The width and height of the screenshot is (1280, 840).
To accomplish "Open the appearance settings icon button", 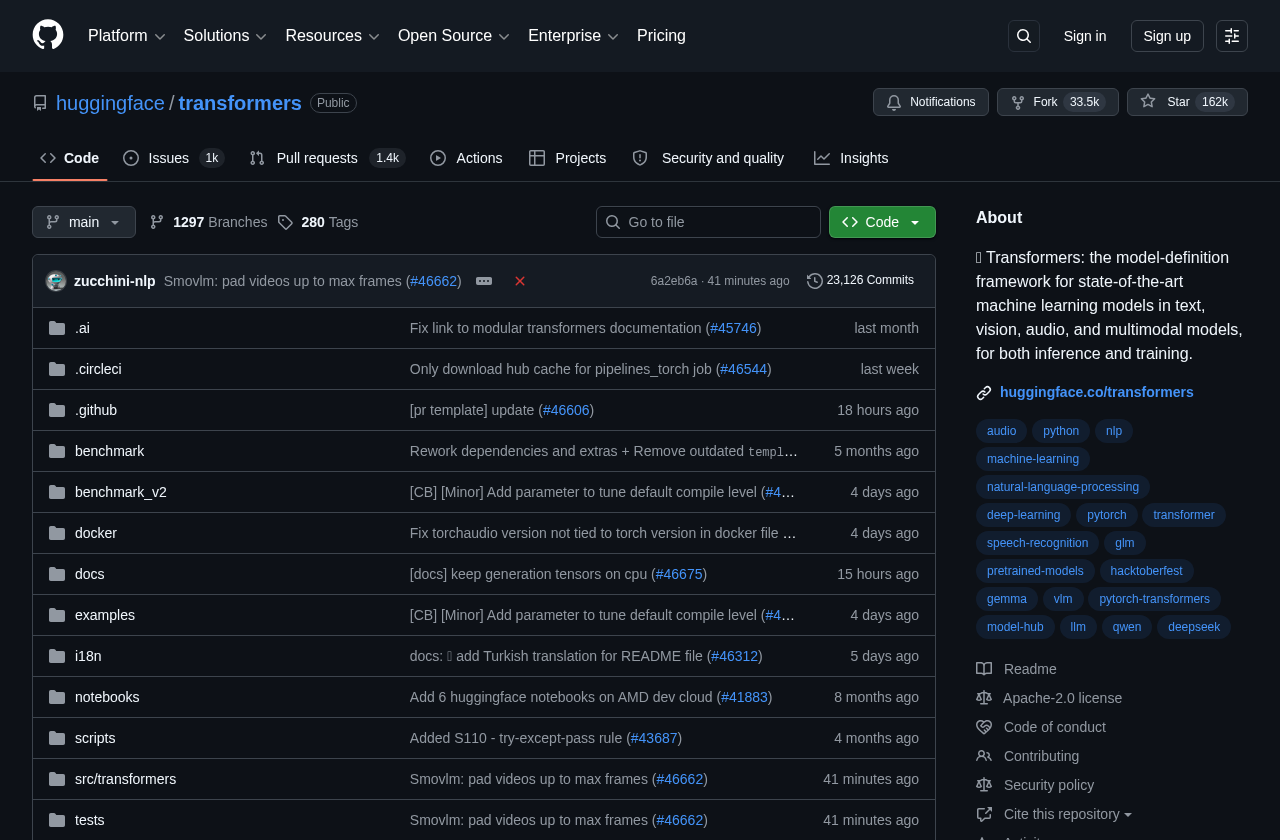I will tap(1232, 36).
